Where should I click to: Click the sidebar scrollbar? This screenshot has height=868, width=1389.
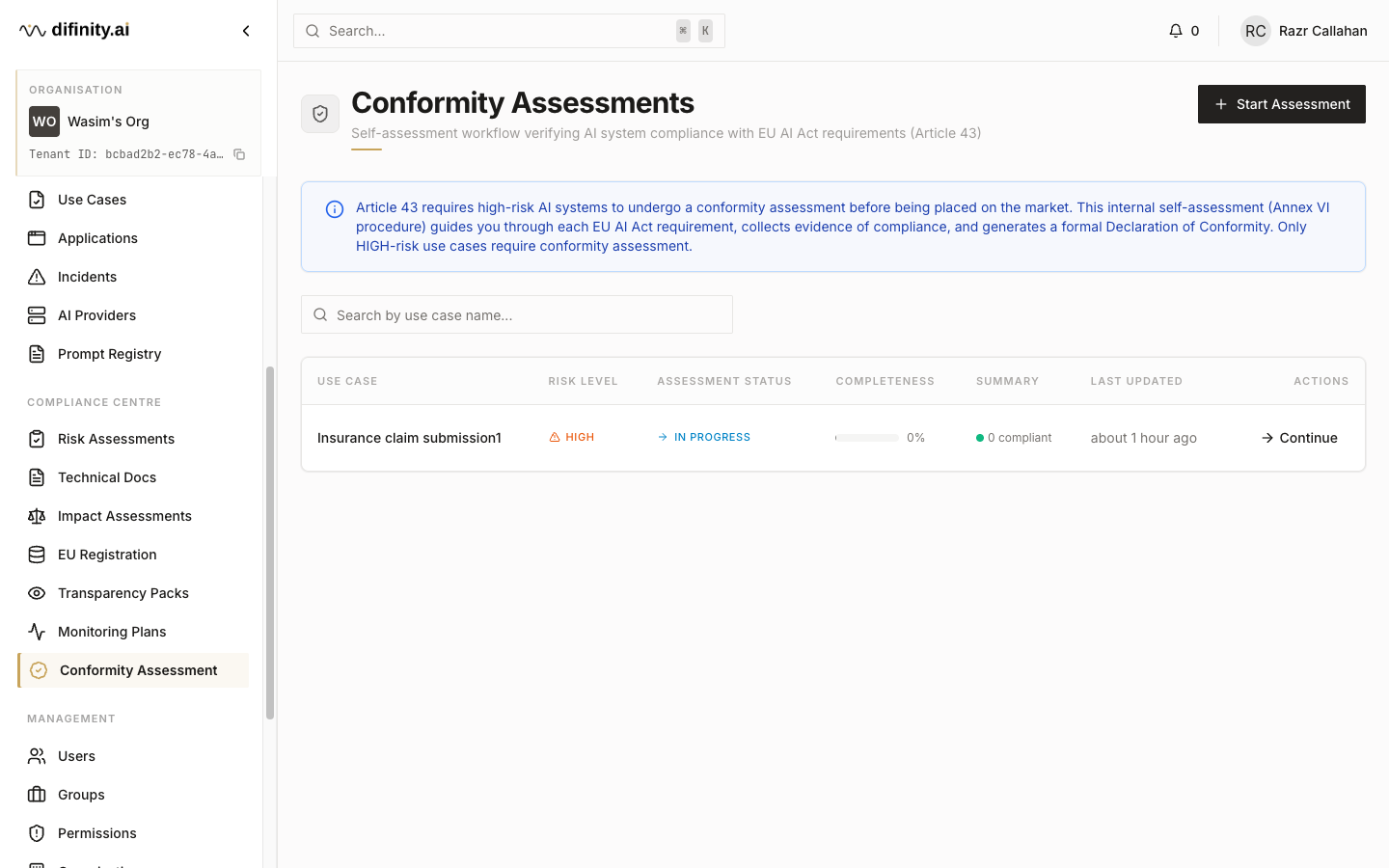pos(270,543)
